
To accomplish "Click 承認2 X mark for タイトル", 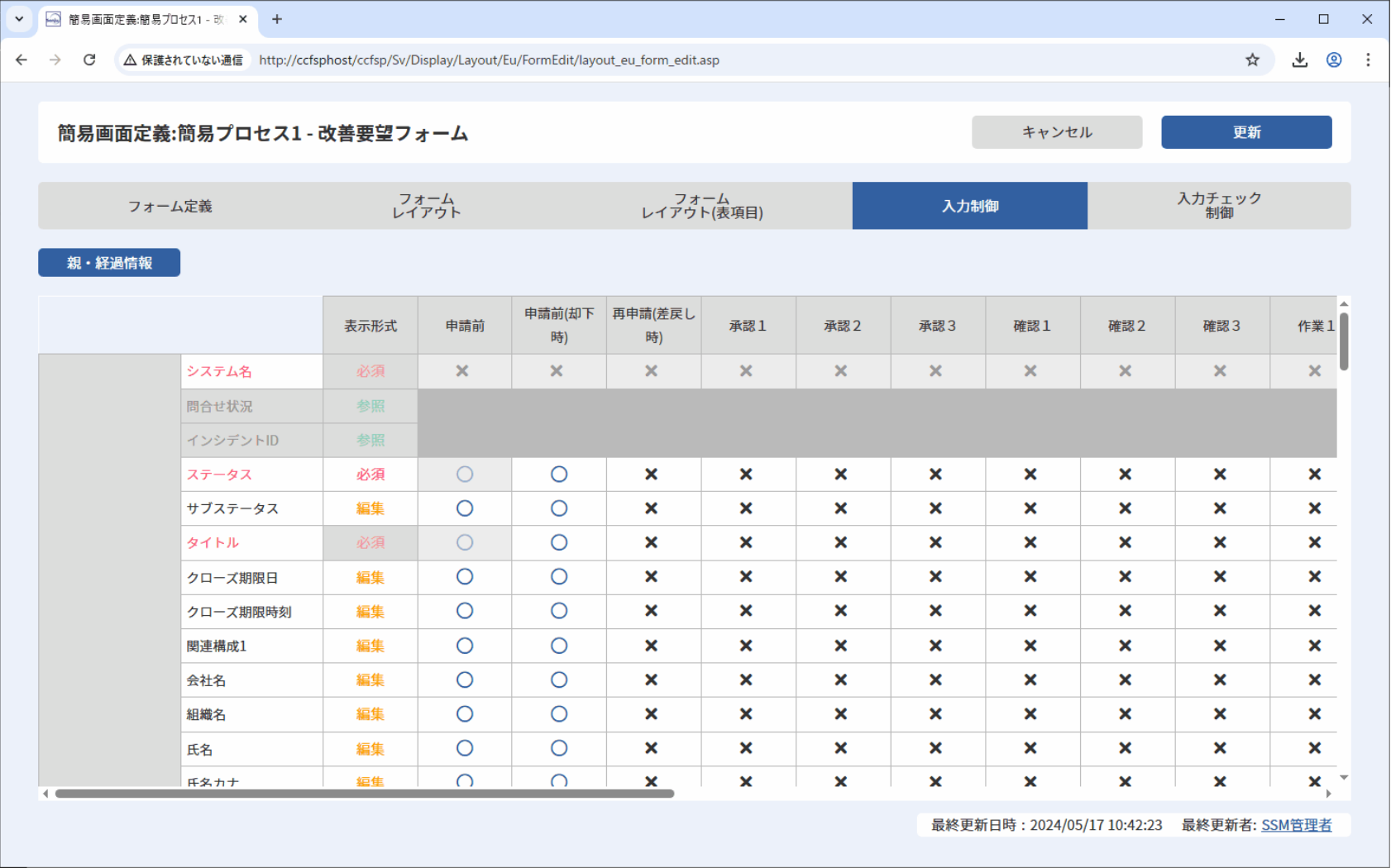I will click(x=841, y=542).
